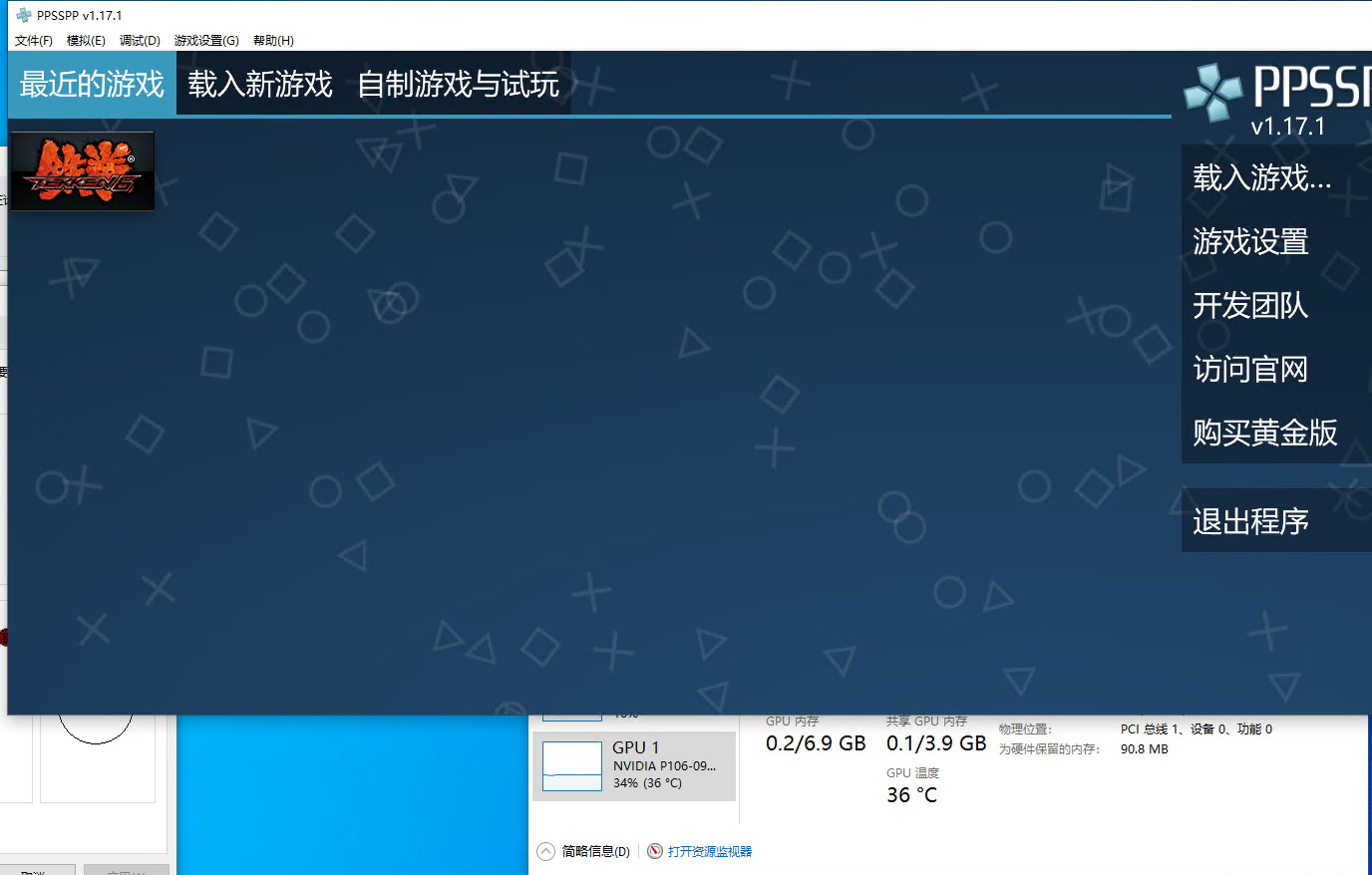Click the v1.17.1 version label
The width and height of the screenshot is (1372, 875).
[x=1288, y=127]
